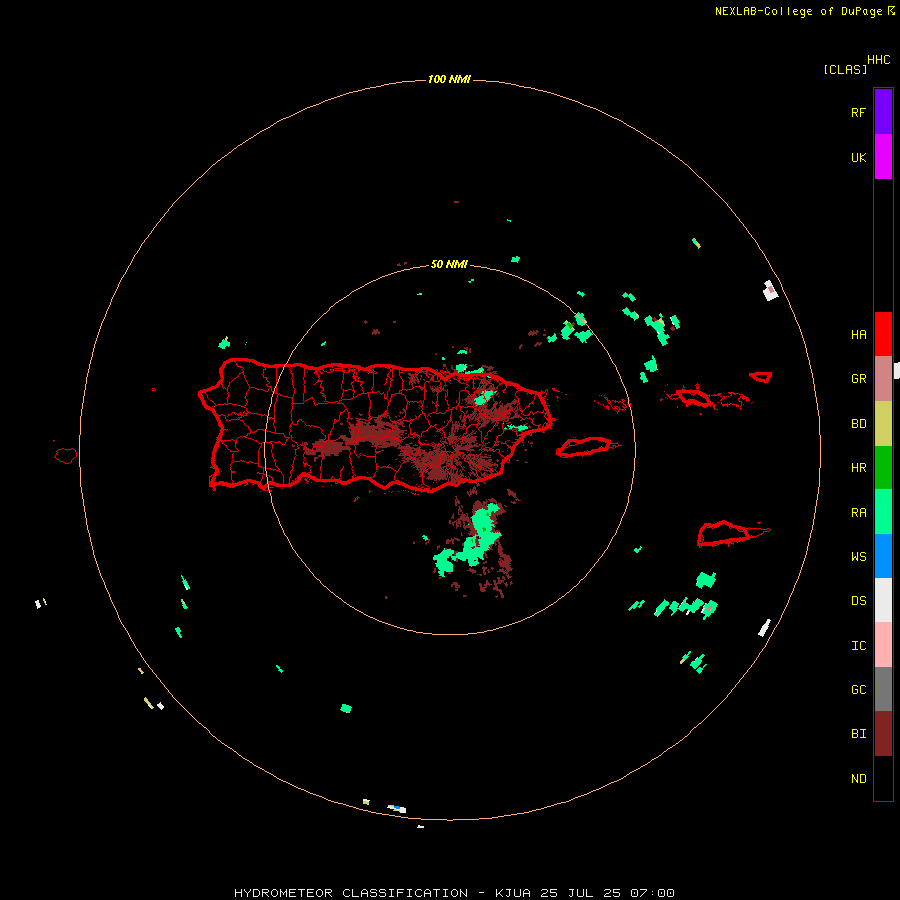Click the [CLAS] units label
This screenshot has width=900, height=900.
[x=845, y=69]
